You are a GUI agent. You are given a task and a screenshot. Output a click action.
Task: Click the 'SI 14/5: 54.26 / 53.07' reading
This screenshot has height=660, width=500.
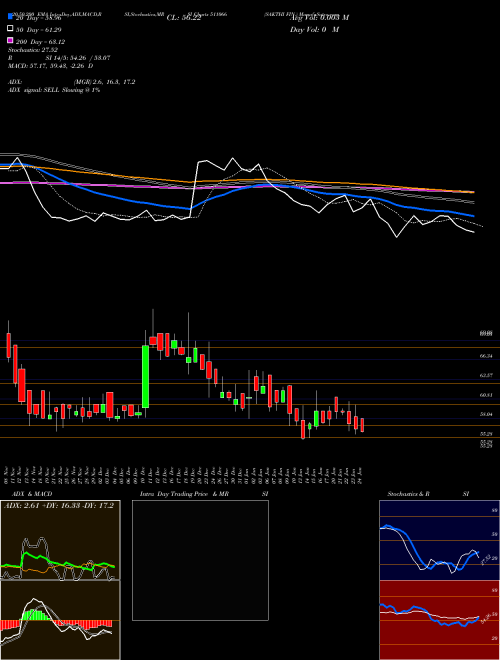pos(77,58)
